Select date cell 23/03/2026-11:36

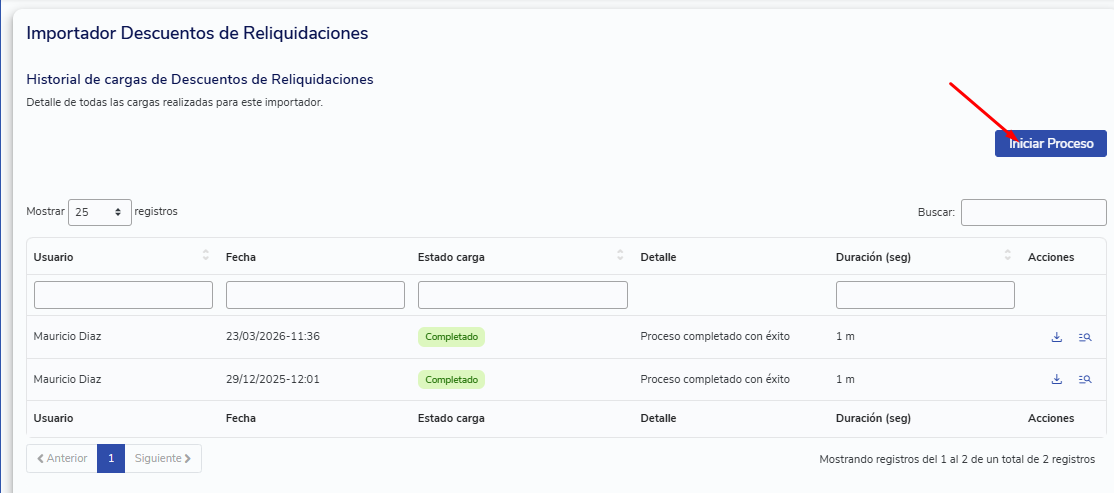(x=273, y=336)
